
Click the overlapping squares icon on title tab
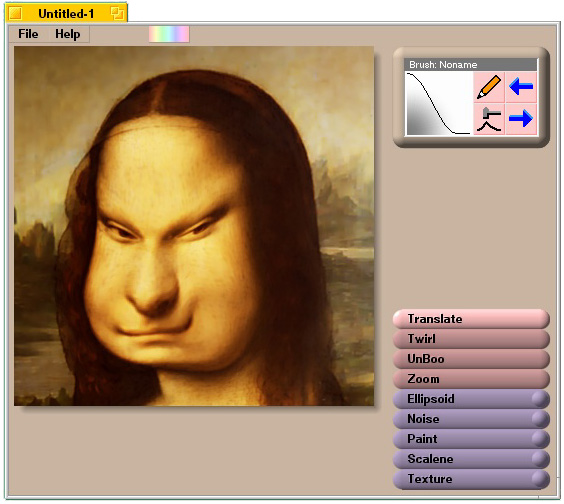117,14
